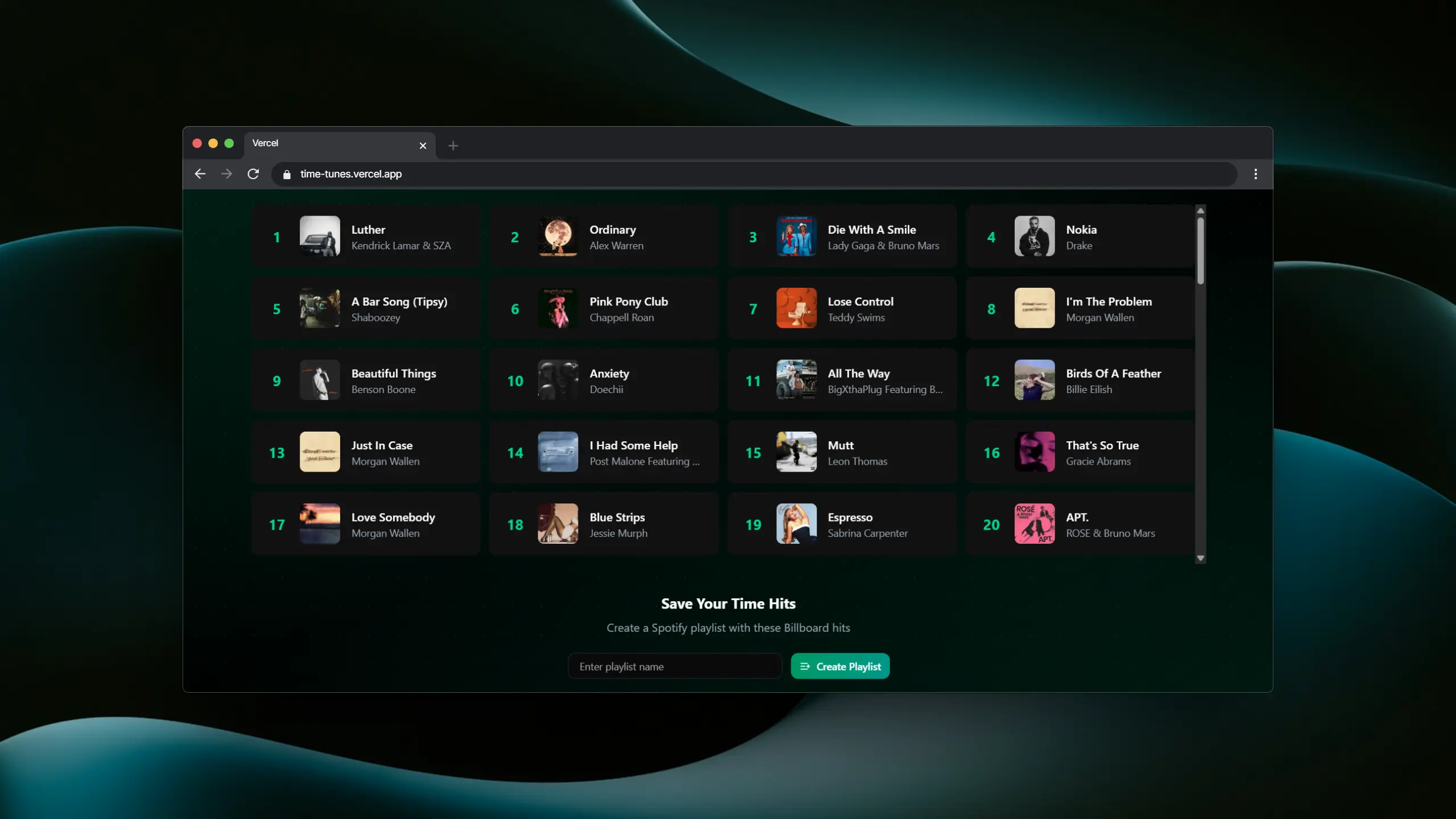
Task: Click the Nokia album cover by Drake
Action: click(1035, 236)
